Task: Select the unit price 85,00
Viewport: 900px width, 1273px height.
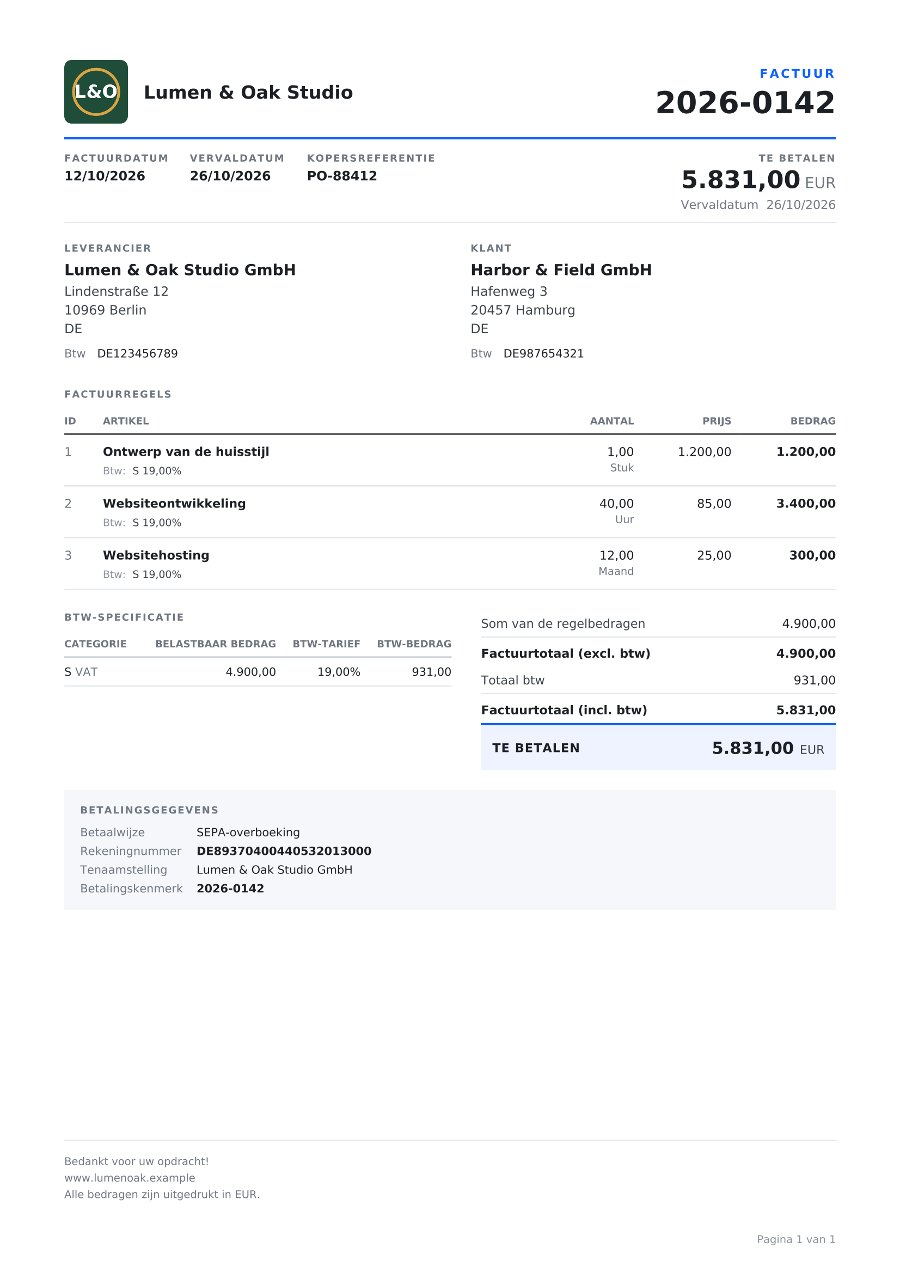Action: [x=714, y=504]
